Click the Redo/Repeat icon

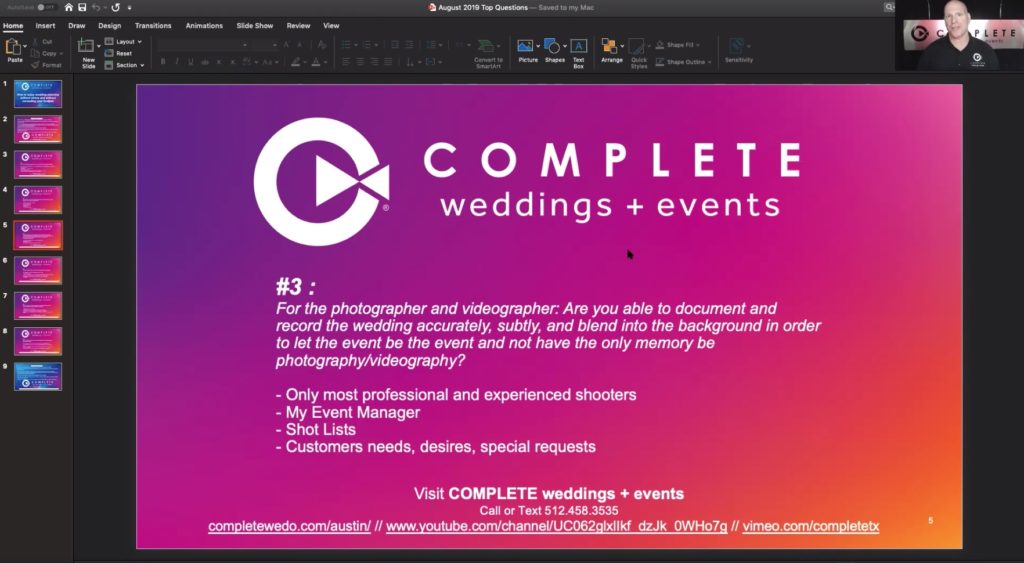[116, 7]
